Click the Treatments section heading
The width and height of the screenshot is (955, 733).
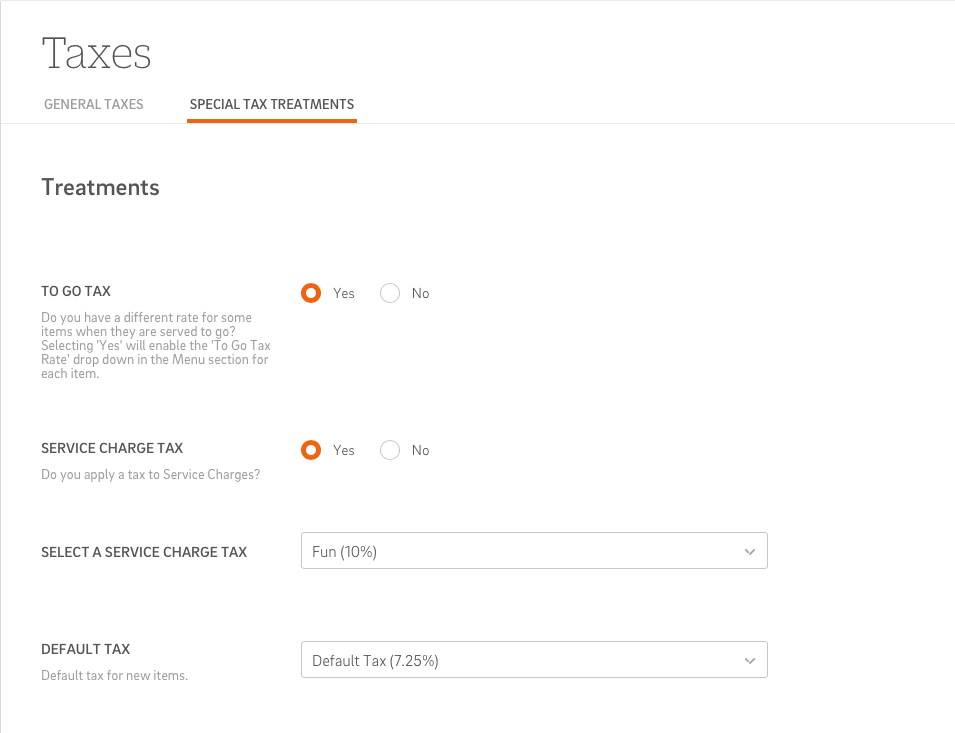pos(100,188)
